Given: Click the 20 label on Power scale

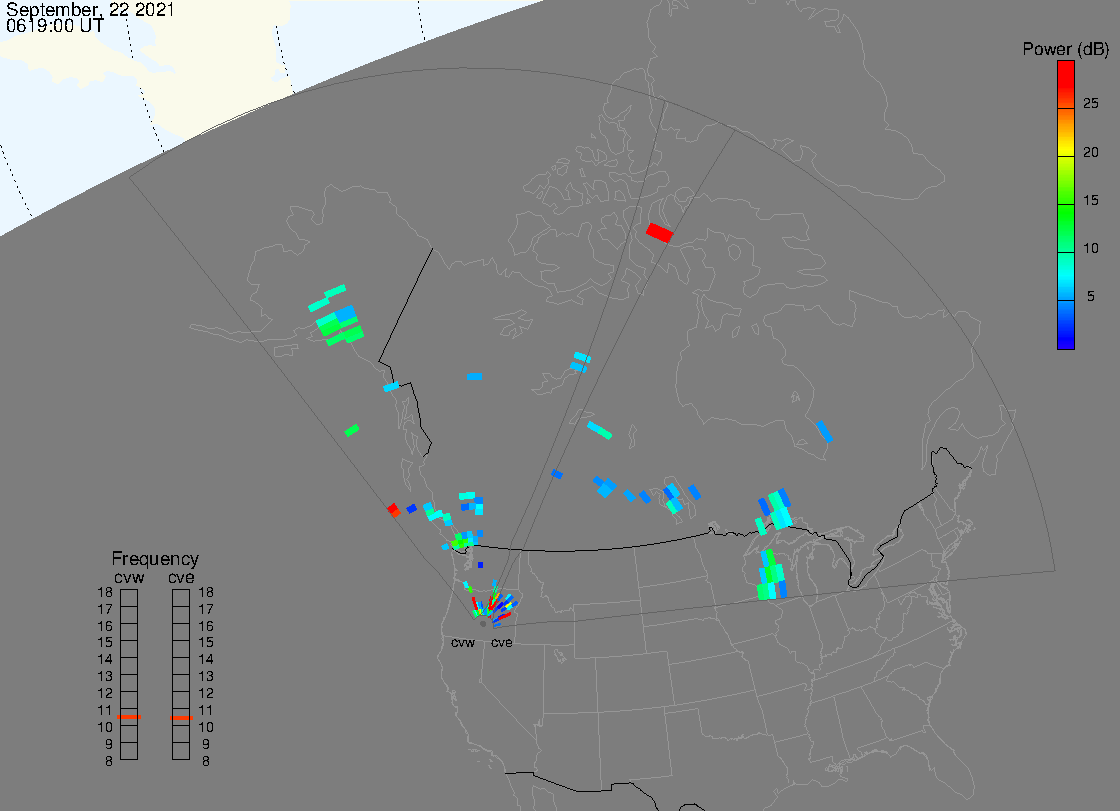Looking at the screenshot, I should (x=1091, y=152).
